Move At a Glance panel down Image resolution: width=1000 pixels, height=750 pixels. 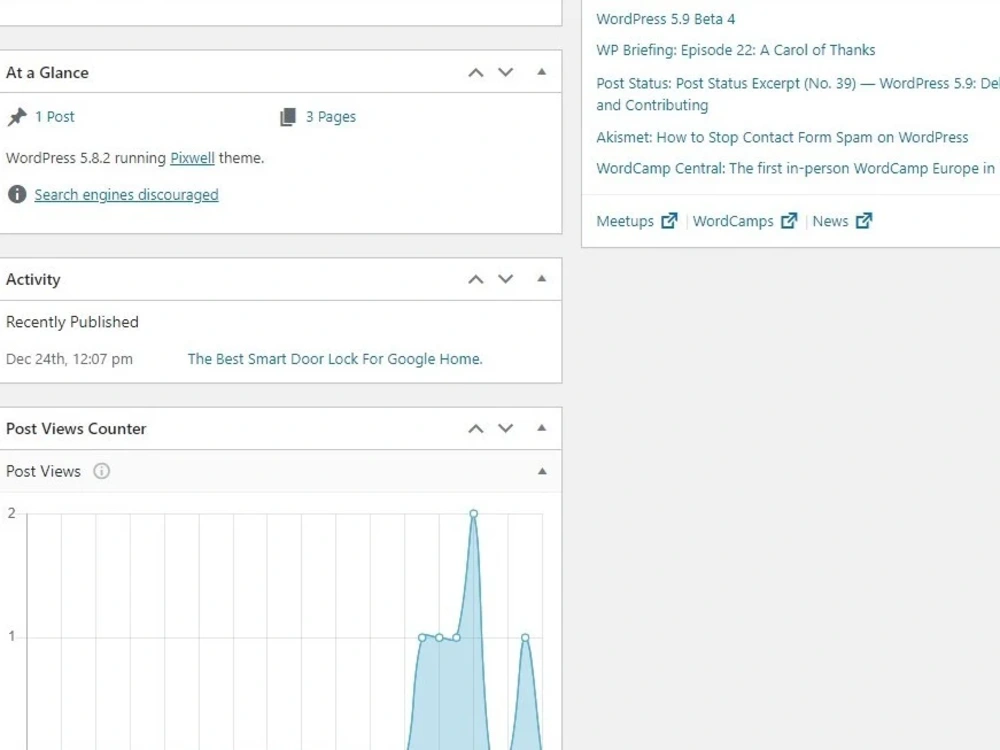tap(506, 72)
